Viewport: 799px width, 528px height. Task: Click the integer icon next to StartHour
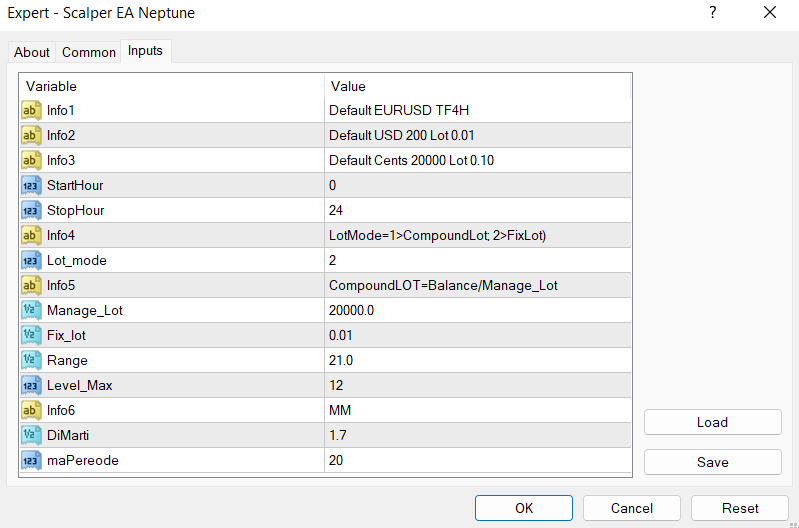[31, 185]
